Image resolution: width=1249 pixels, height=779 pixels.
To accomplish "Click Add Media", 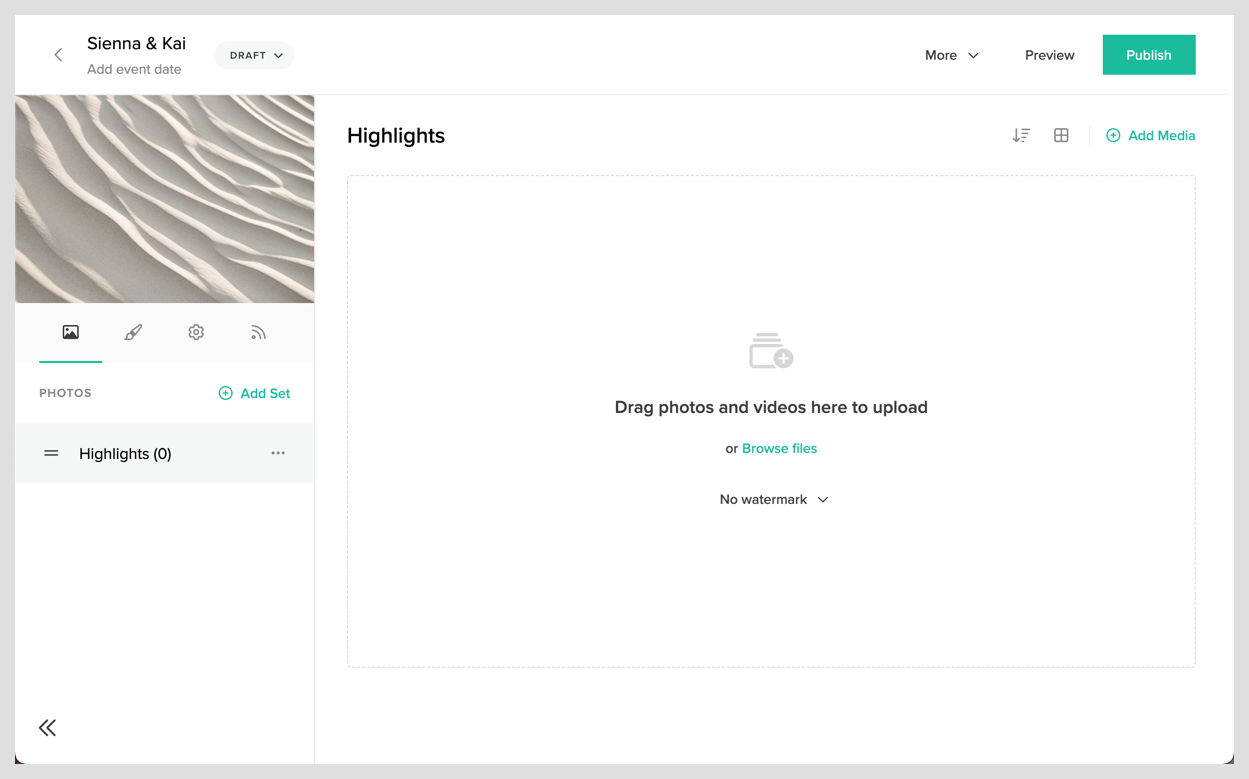I will [x=1150, y=135].
